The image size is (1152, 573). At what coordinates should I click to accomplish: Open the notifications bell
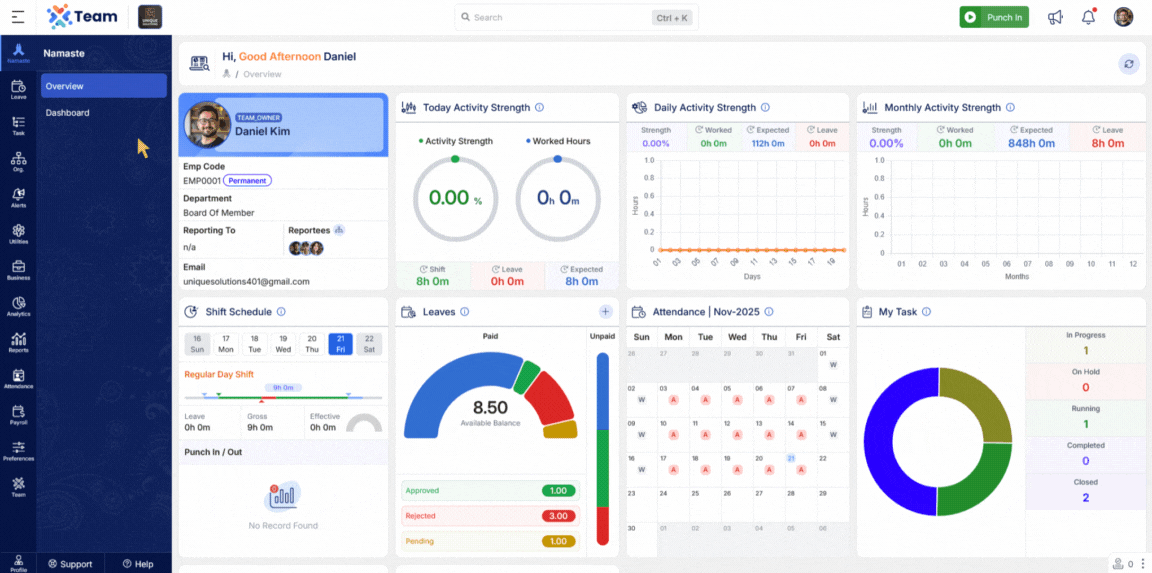point(1088,17)
